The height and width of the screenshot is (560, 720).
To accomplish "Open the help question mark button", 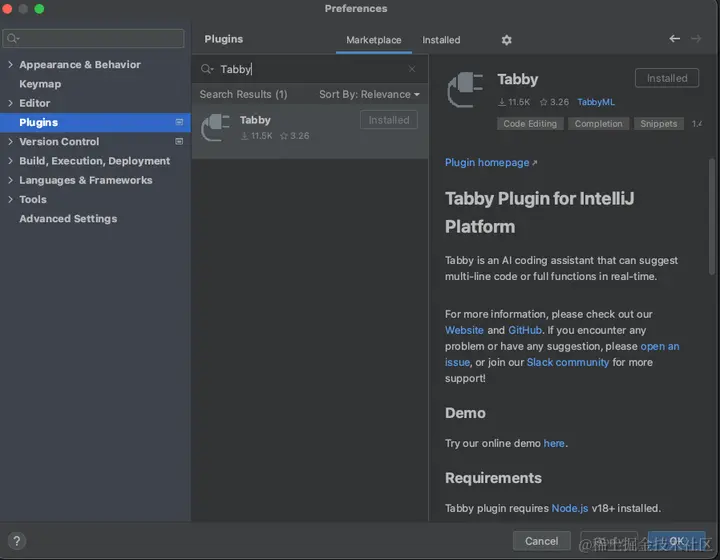I will click(x=17, y=541).
